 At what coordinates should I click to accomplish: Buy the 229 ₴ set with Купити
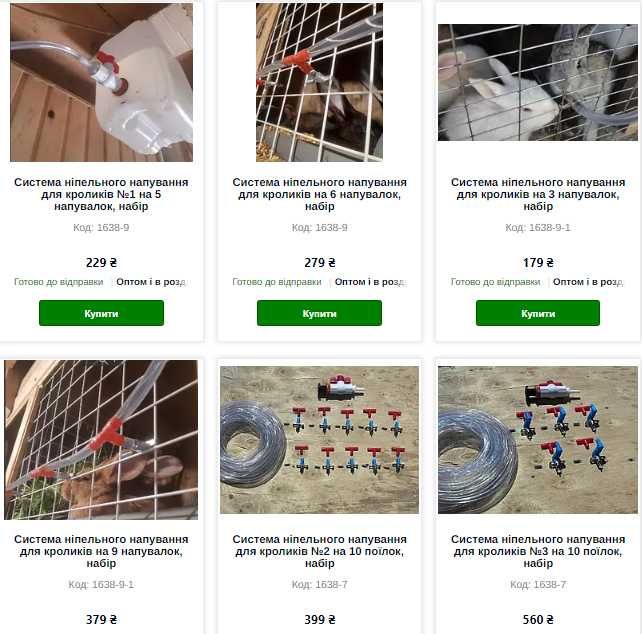pyautogui.click(x=101, y=313)
